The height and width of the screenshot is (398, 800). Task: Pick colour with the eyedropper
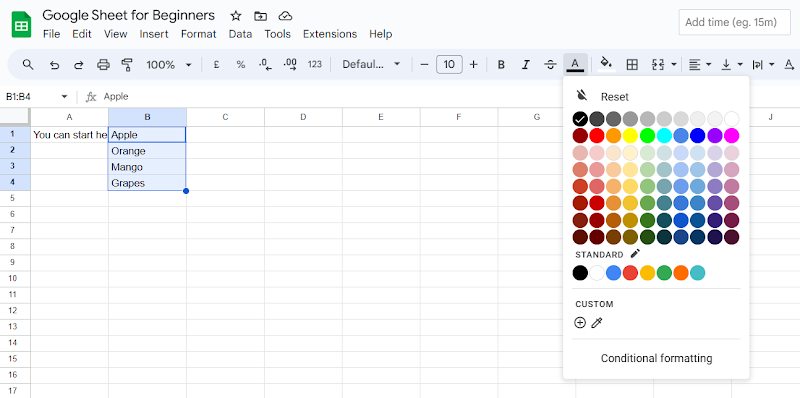(597, 322)
